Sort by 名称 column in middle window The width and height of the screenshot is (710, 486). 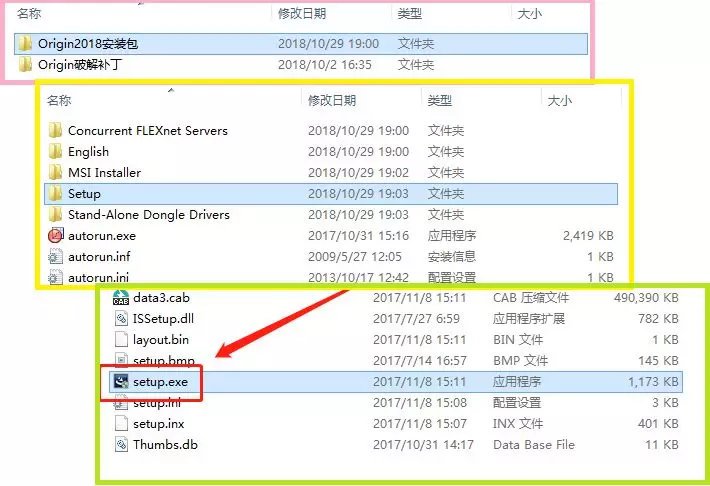59,100
